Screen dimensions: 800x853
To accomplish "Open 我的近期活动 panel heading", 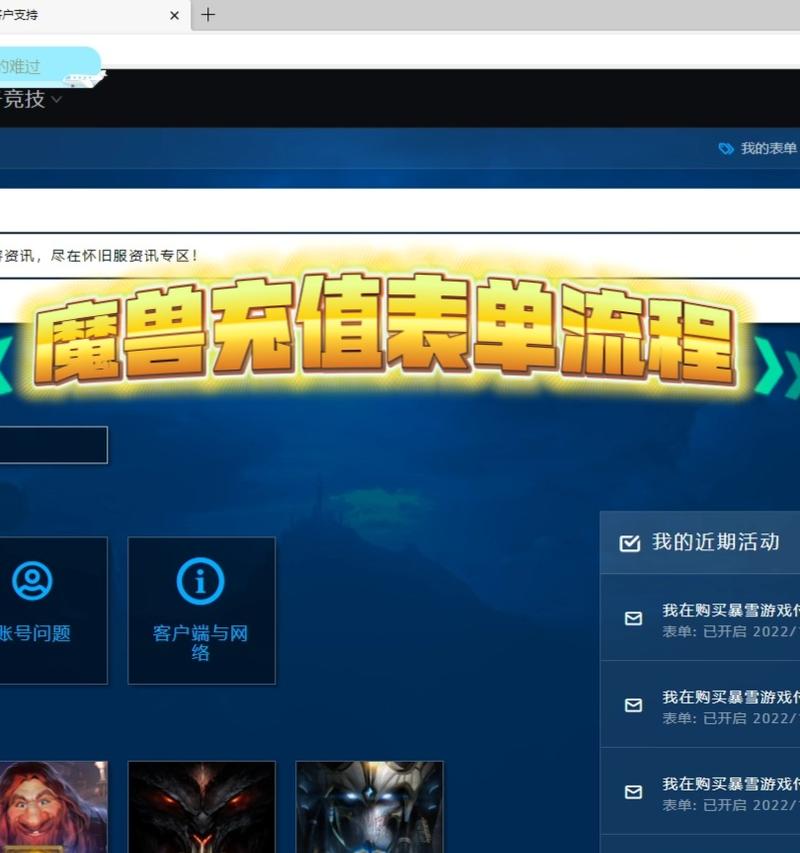I will point(716,542).
